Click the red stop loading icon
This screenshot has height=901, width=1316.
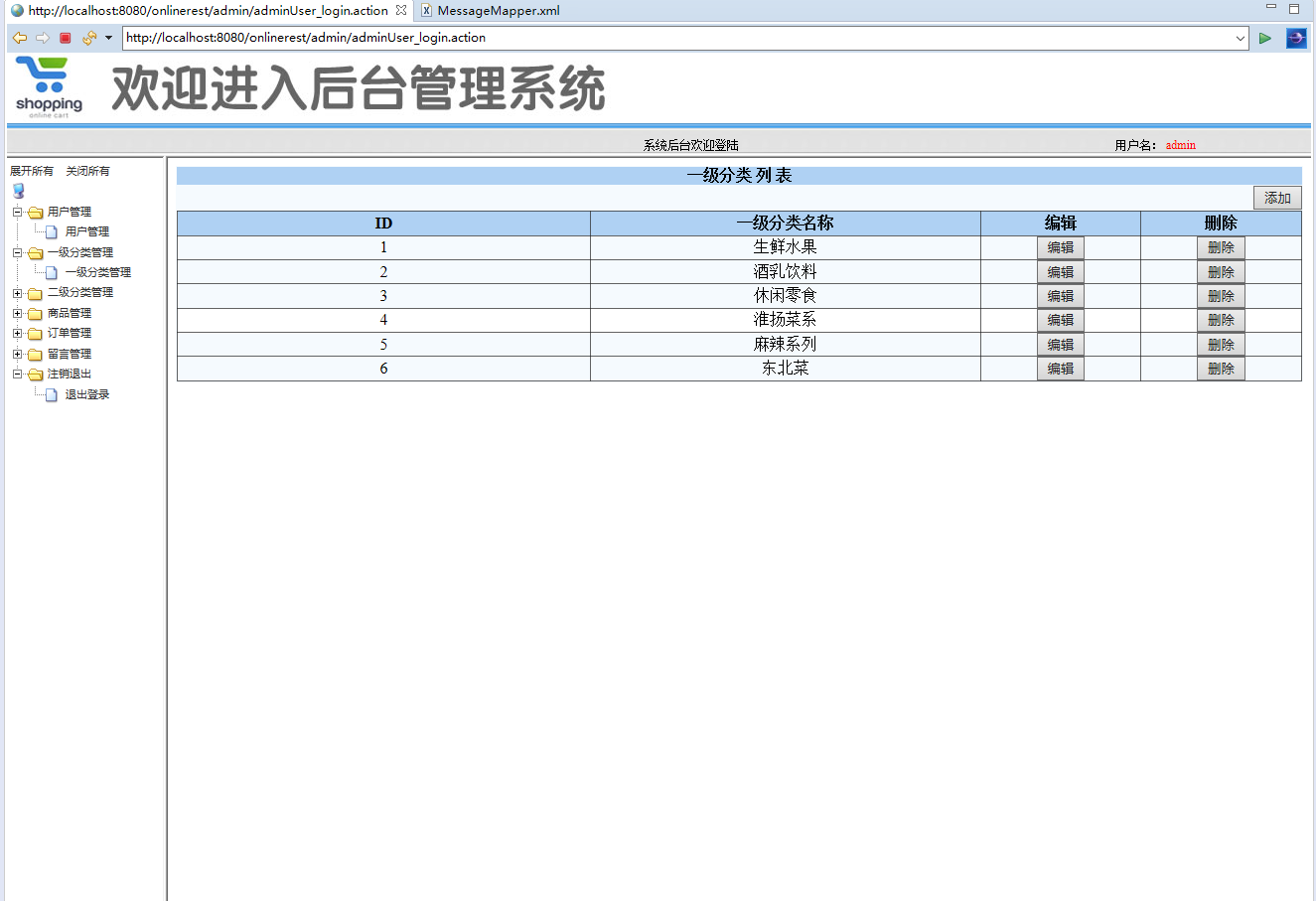pyautogui.click(x=64, y=38)
